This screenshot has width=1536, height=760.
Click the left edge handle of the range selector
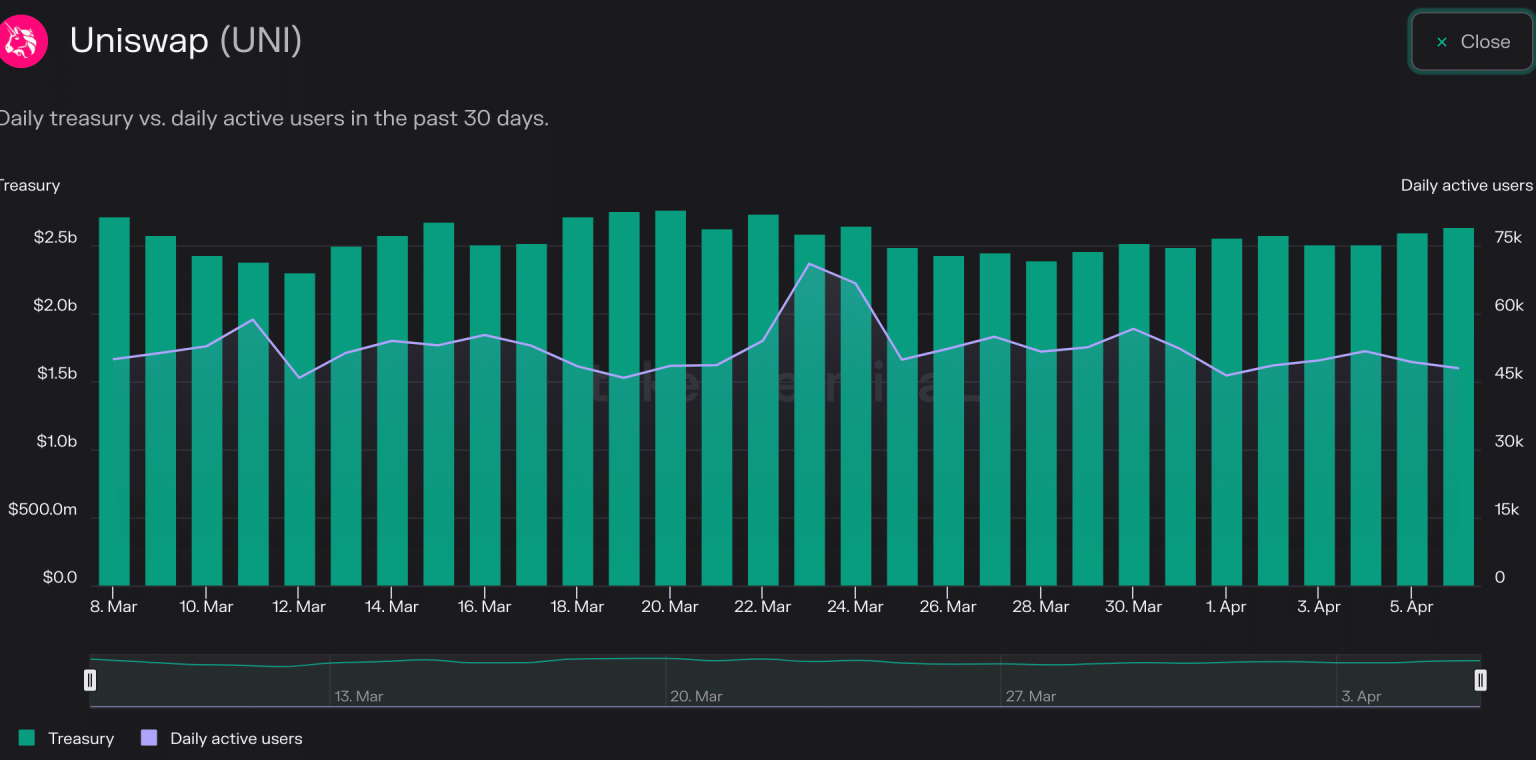tap(90, 679)
